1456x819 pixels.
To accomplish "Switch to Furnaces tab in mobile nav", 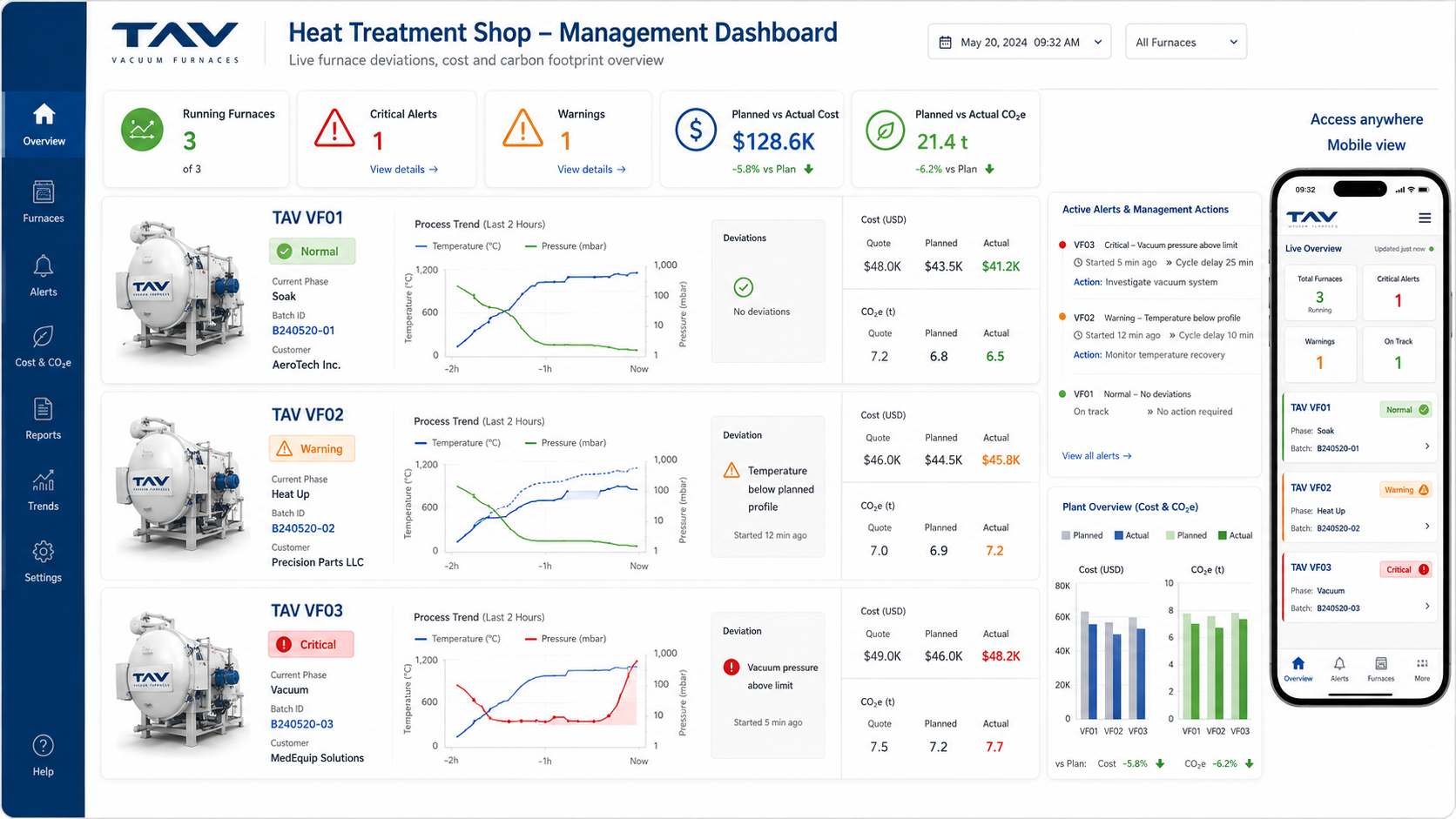I will (1381, 669).
